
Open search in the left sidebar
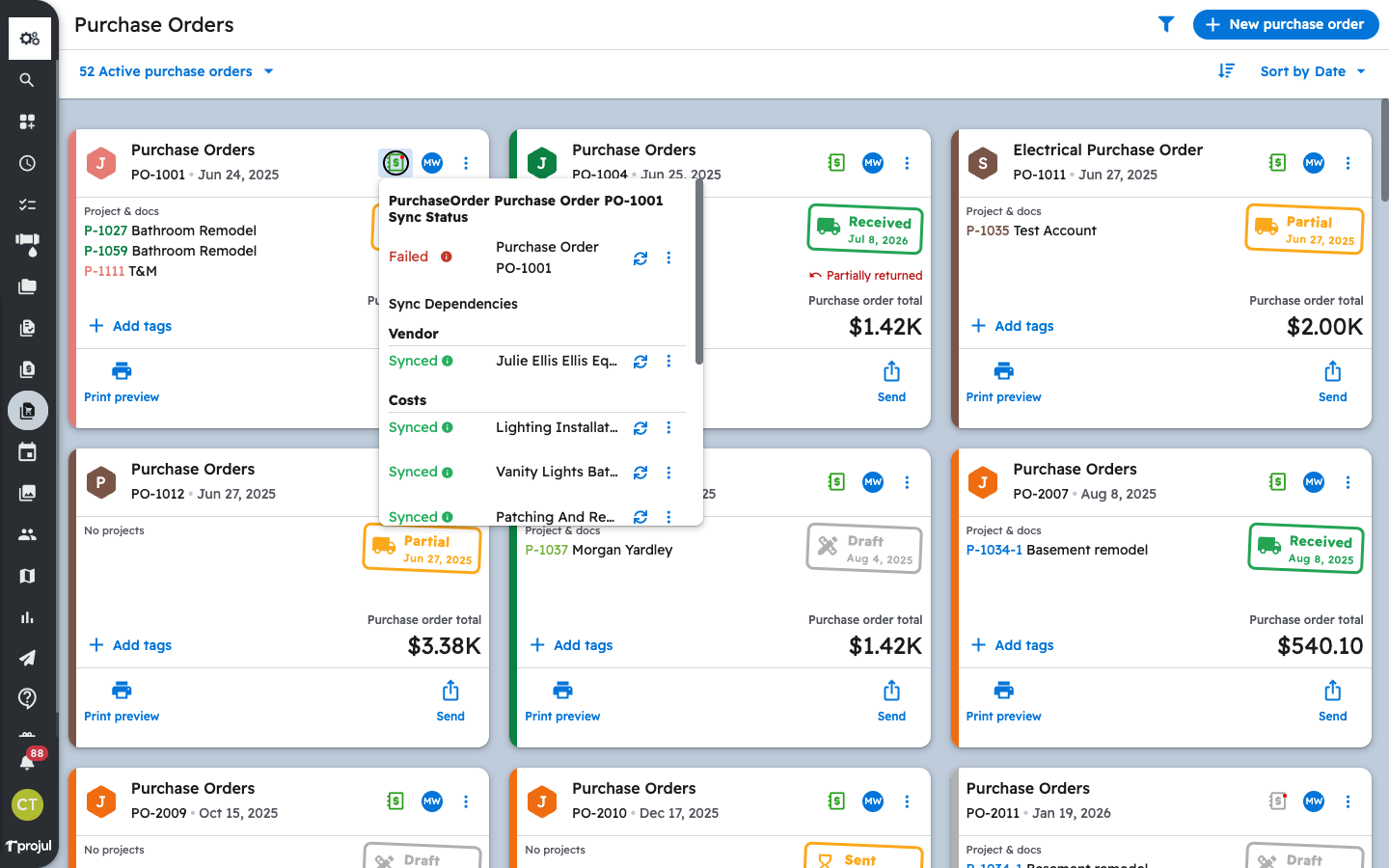27,80
